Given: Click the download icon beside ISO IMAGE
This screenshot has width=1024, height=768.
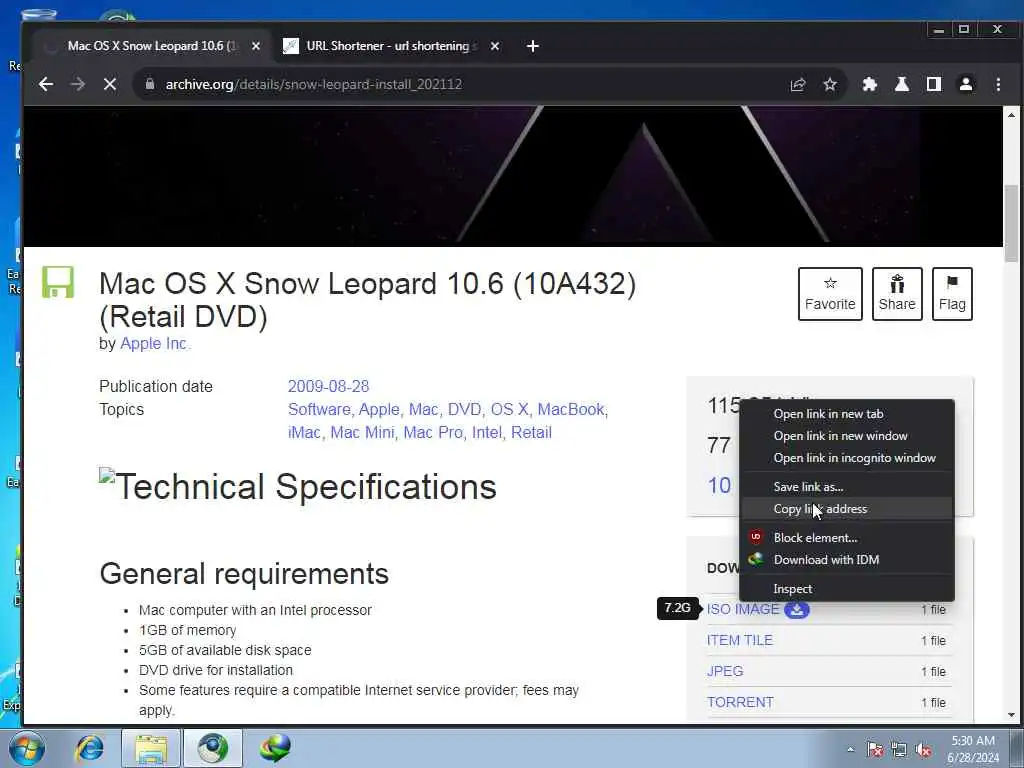Looking at the screenshot, I should 797,610.
